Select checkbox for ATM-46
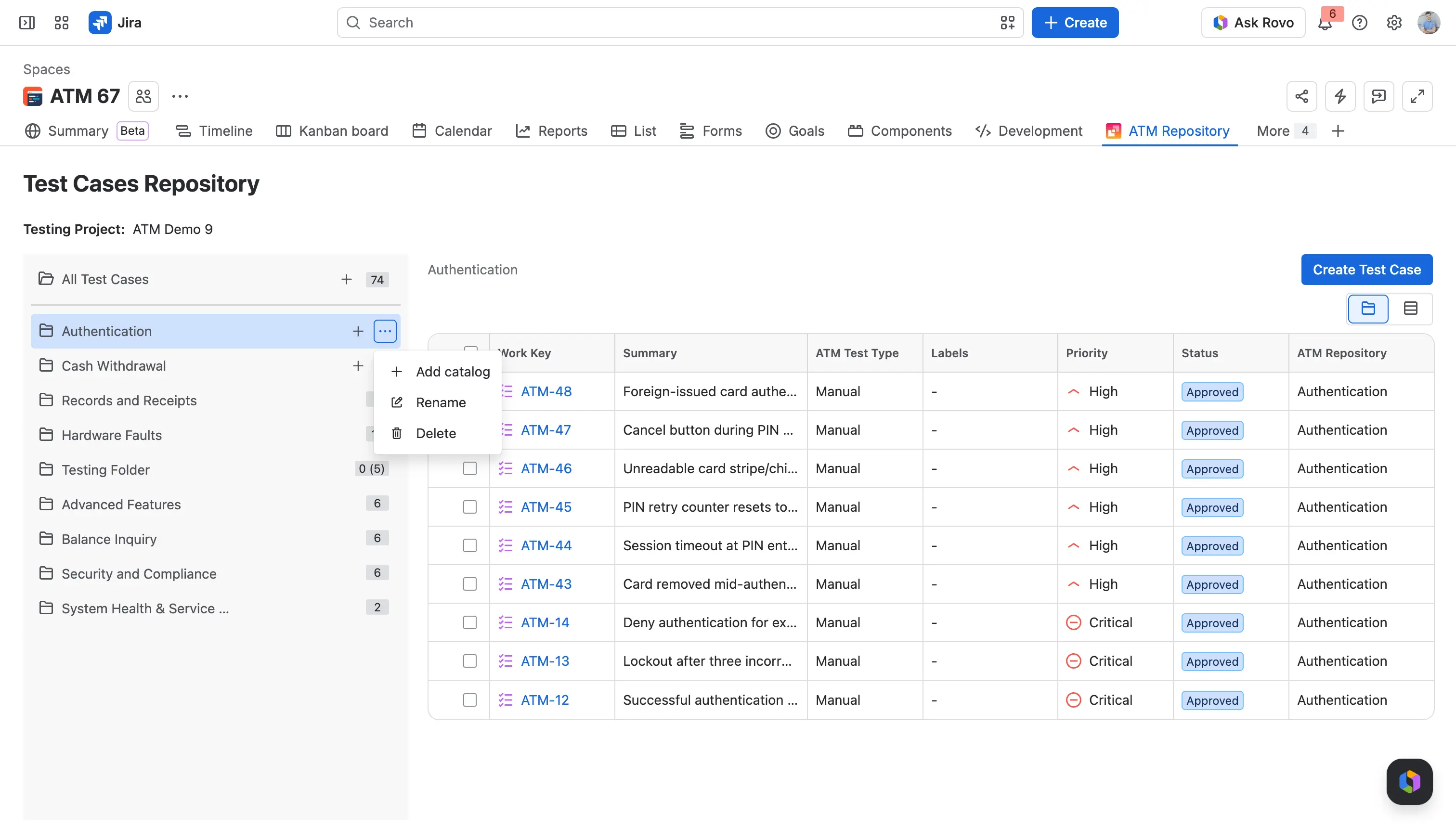The image size is (1456, 828). pyautogui.click(x=470, y=468)
